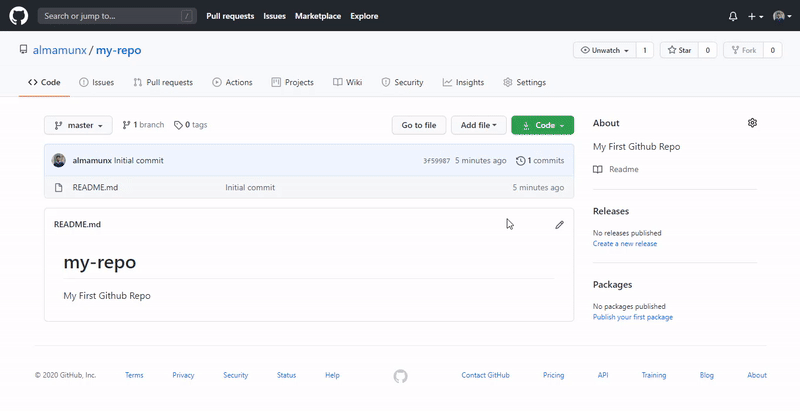The image size is (800, 411).
Task: Click the my-repo repository name link
Action: [118, 50]
